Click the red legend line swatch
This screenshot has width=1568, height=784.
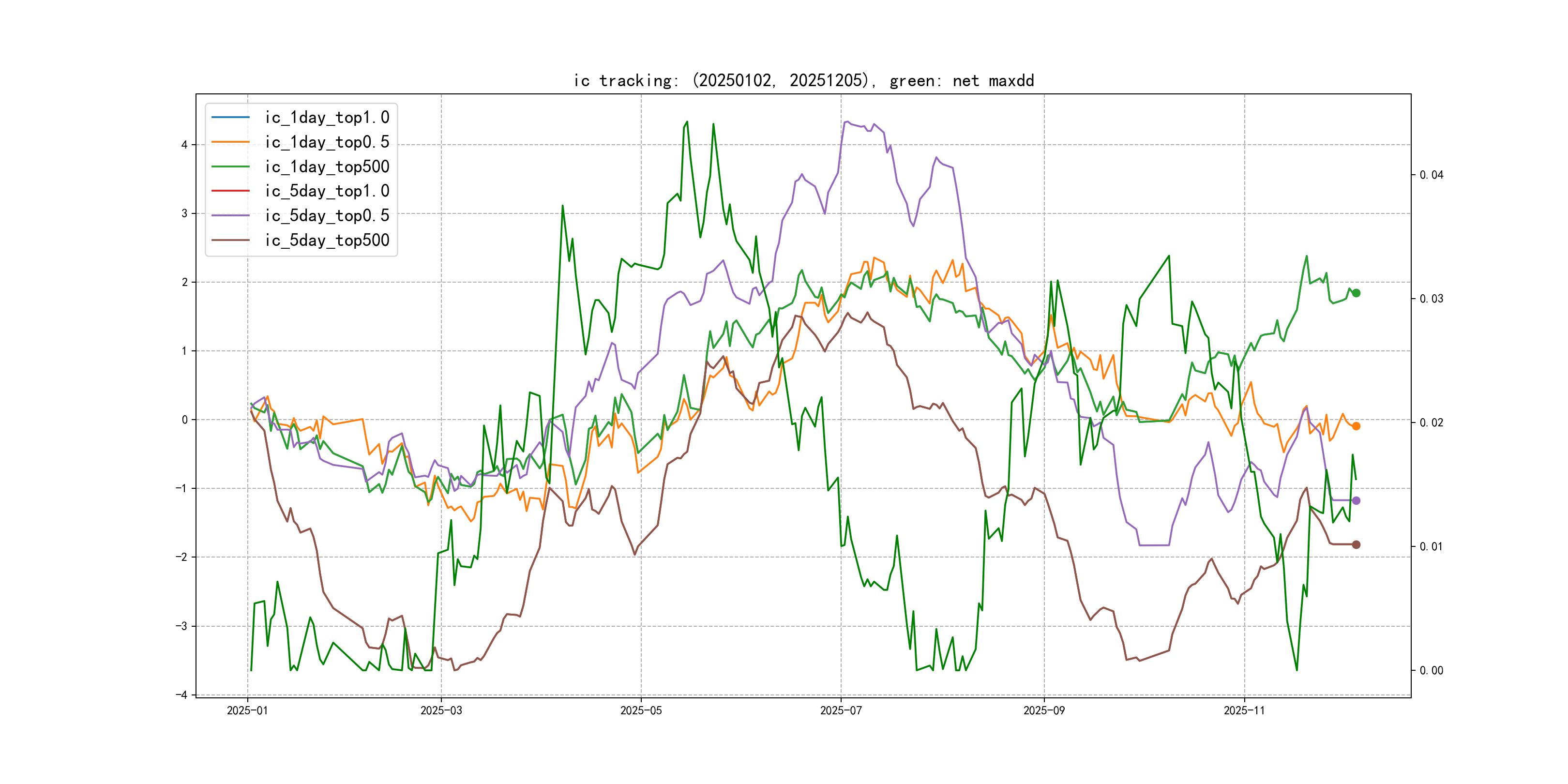[230, 191]
